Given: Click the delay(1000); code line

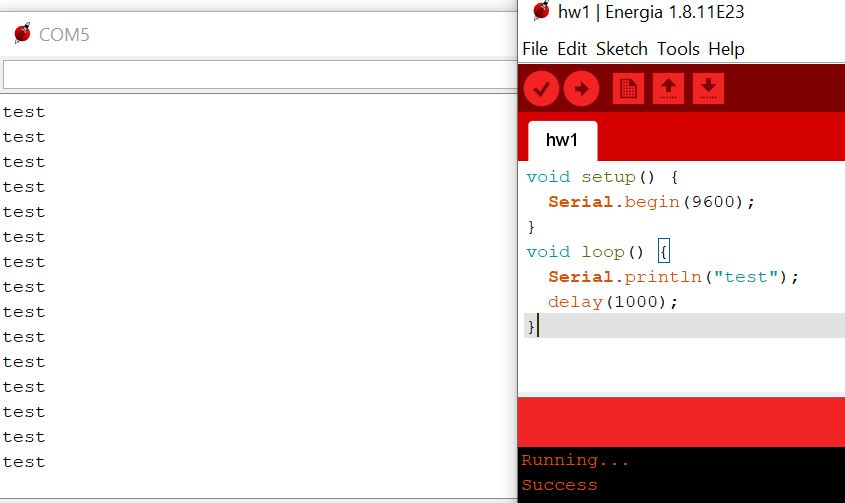Looking at the screenshot, I should [x=613, y=301].
